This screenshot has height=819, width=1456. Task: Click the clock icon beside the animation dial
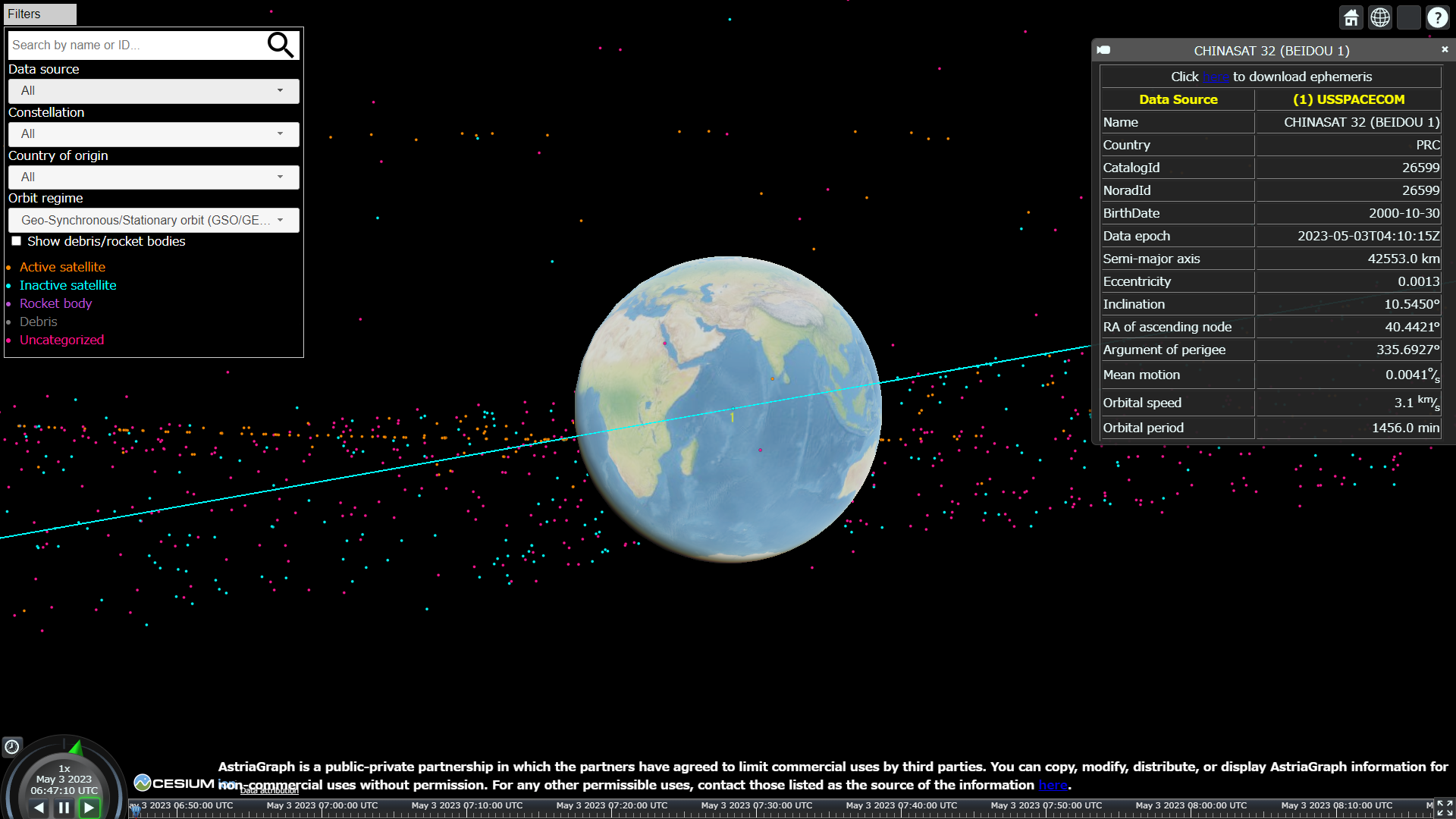12,747
